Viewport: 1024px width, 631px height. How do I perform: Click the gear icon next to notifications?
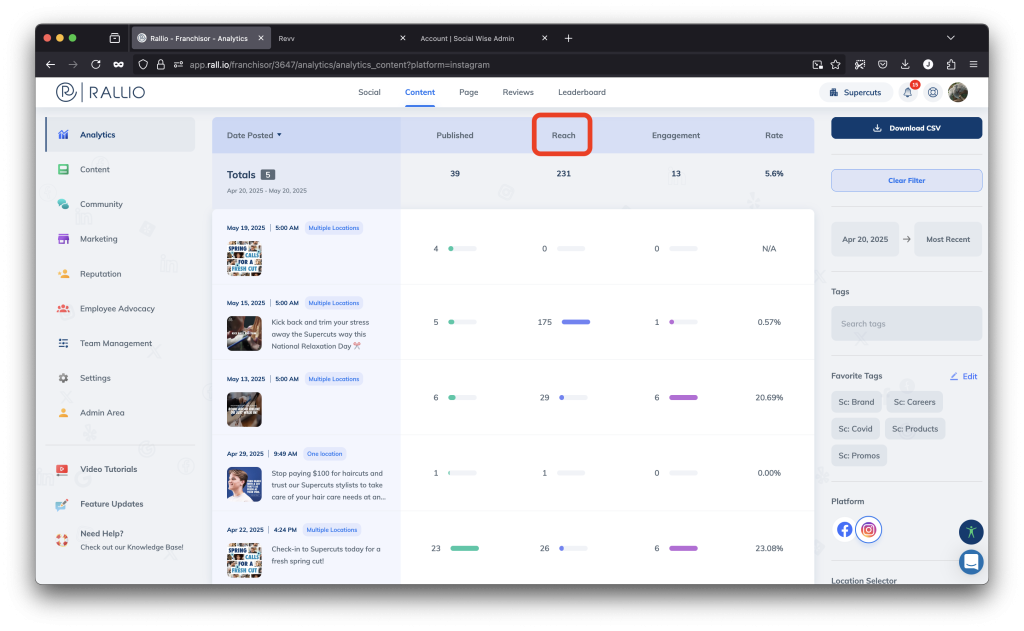click(933, 92)
